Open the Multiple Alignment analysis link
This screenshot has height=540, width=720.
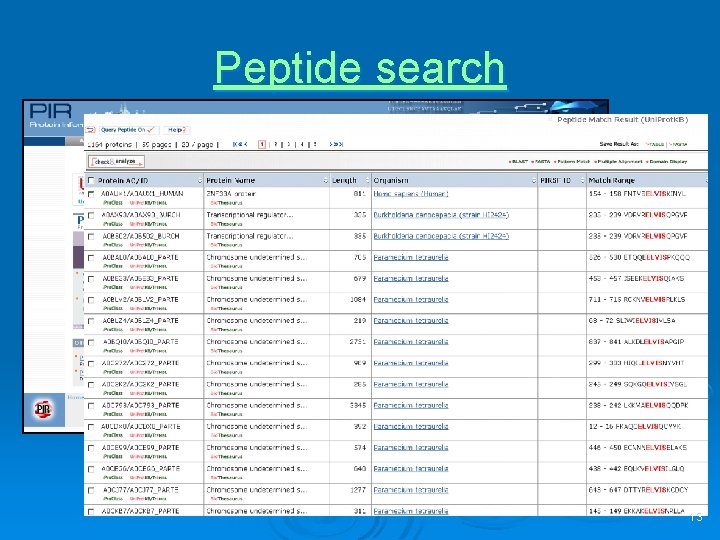coord(619,162)
